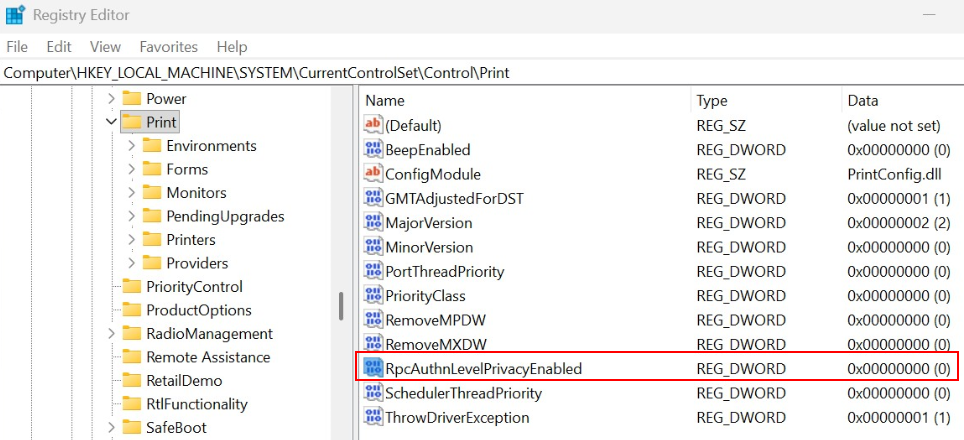The image size is (964, 440).
Task: Click the registry path address bar
Action: [x=482, y=73]
